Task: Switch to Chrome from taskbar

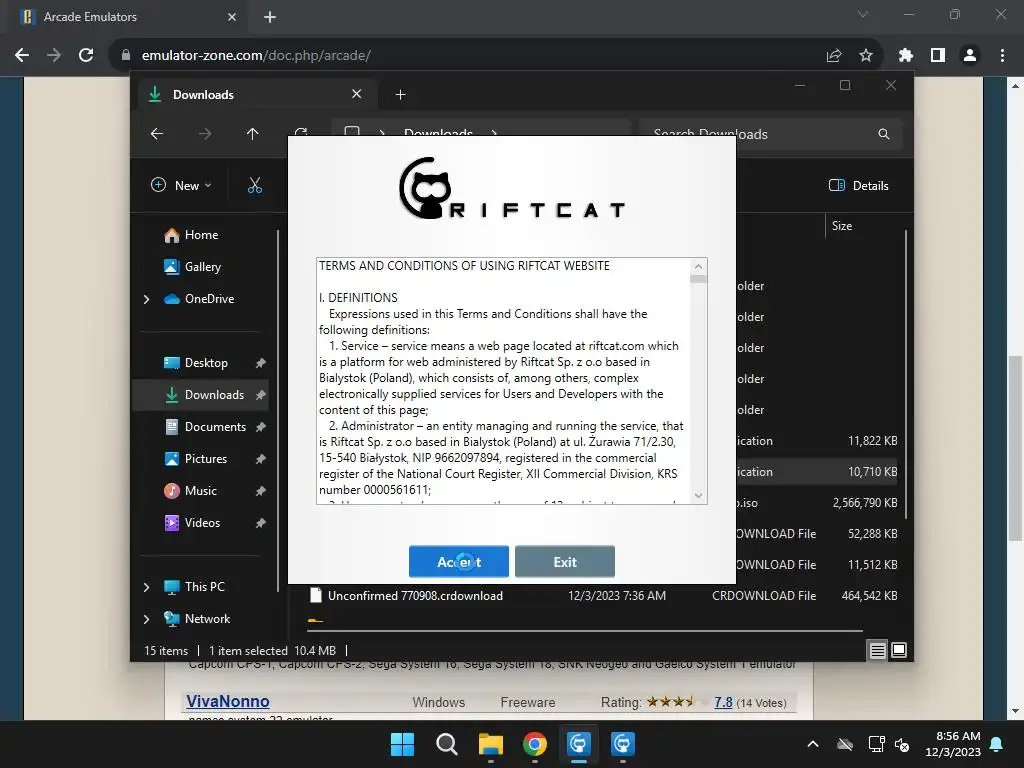Action: pos(535,744)
